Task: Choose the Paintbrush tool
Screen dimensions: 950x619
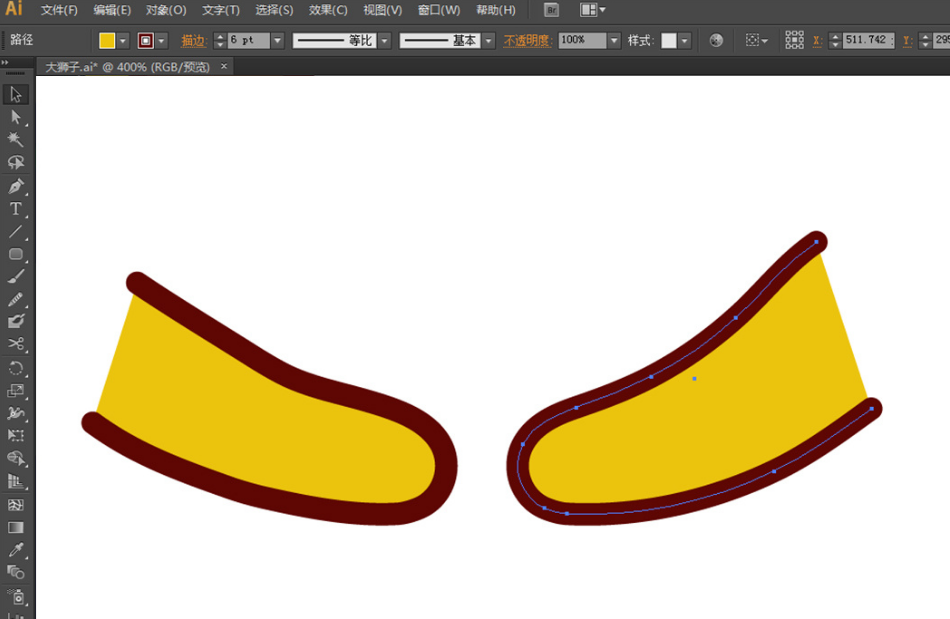Action: [16, 277]
